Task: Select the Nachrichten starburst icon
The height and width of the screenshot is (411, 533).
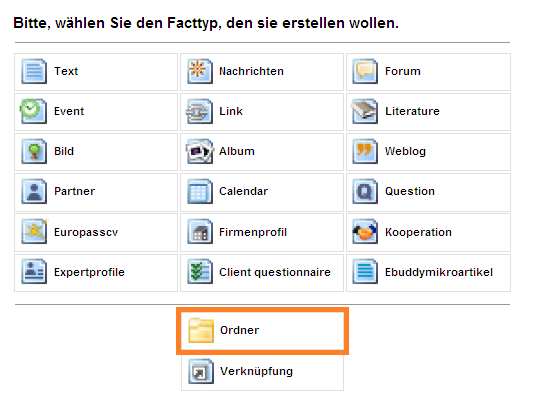Action: click(x=200, y=71)
